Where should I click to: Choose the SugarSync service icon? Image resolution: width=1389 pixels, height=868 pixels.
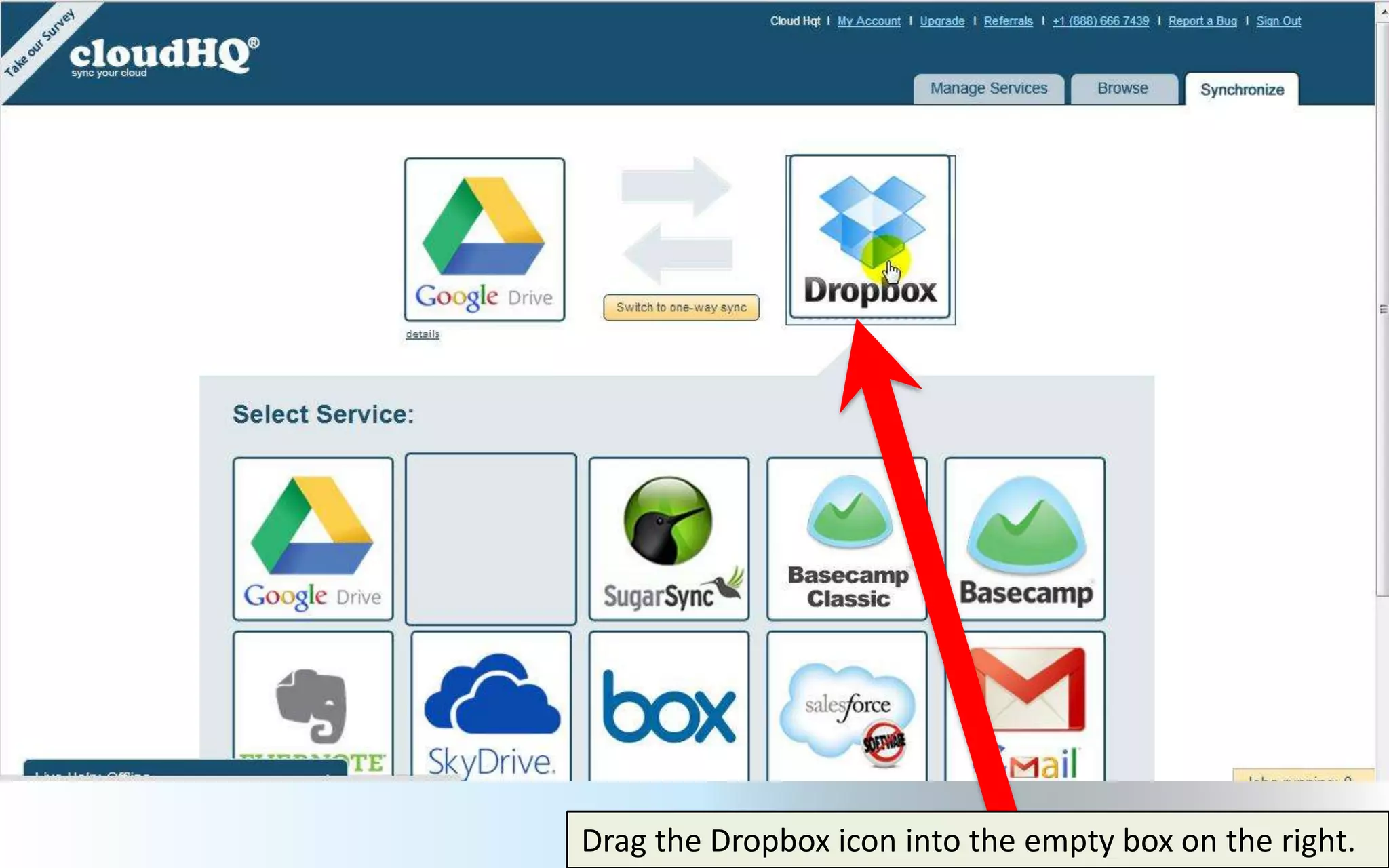669,539
